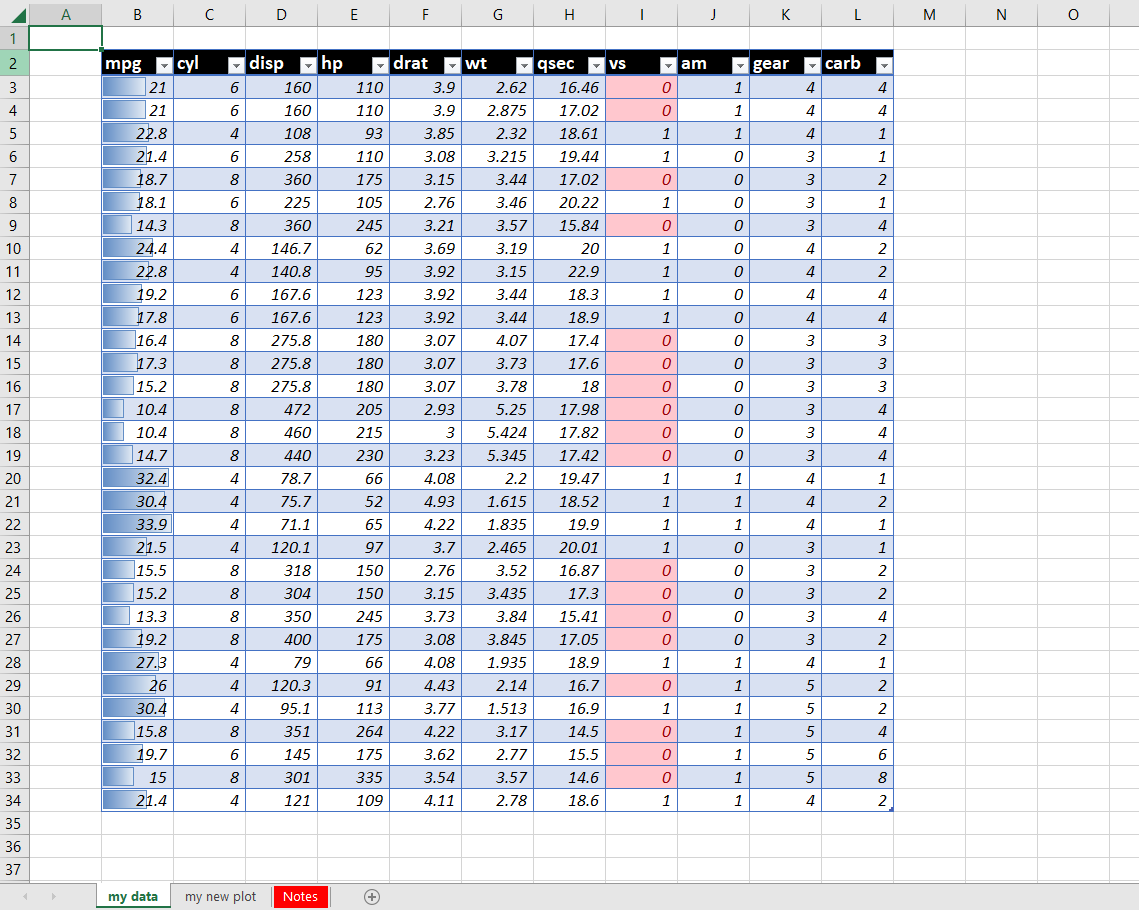Click qsec cell with value 20.22

(x=569, y=203)
